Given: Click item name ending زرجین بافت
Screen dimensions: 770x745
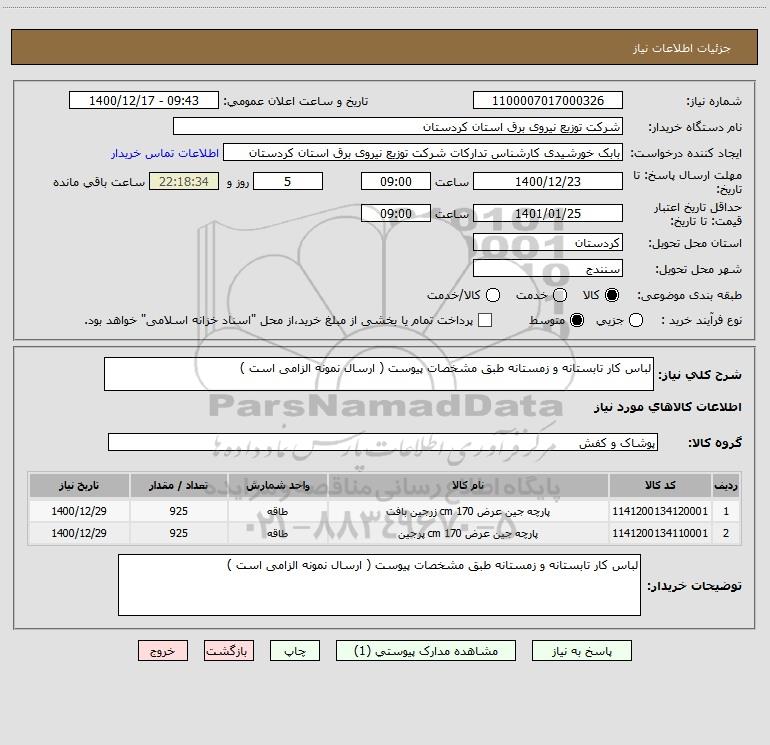Looking at the screenshot, I should [468, 512].
